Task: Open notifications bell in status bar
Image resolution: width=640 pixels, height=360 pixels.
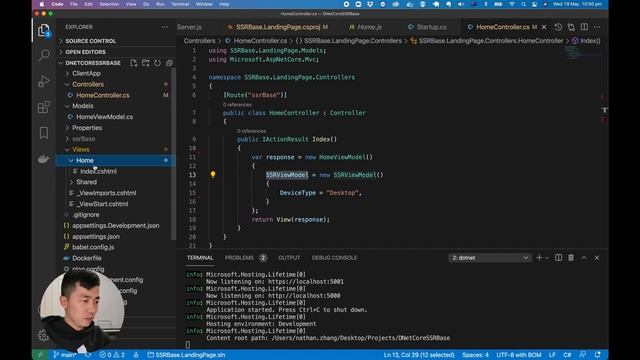Action: pos(598,355)
